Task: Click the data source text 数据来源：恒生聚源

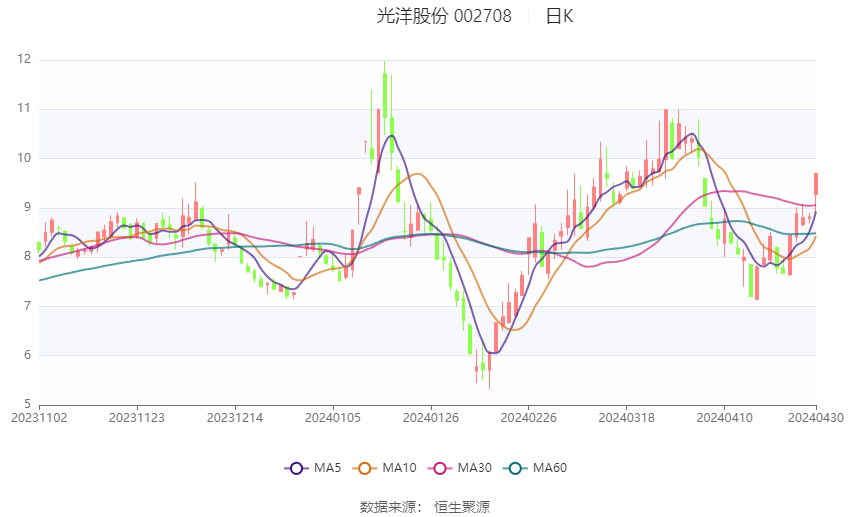Action: tap(425, 507)
